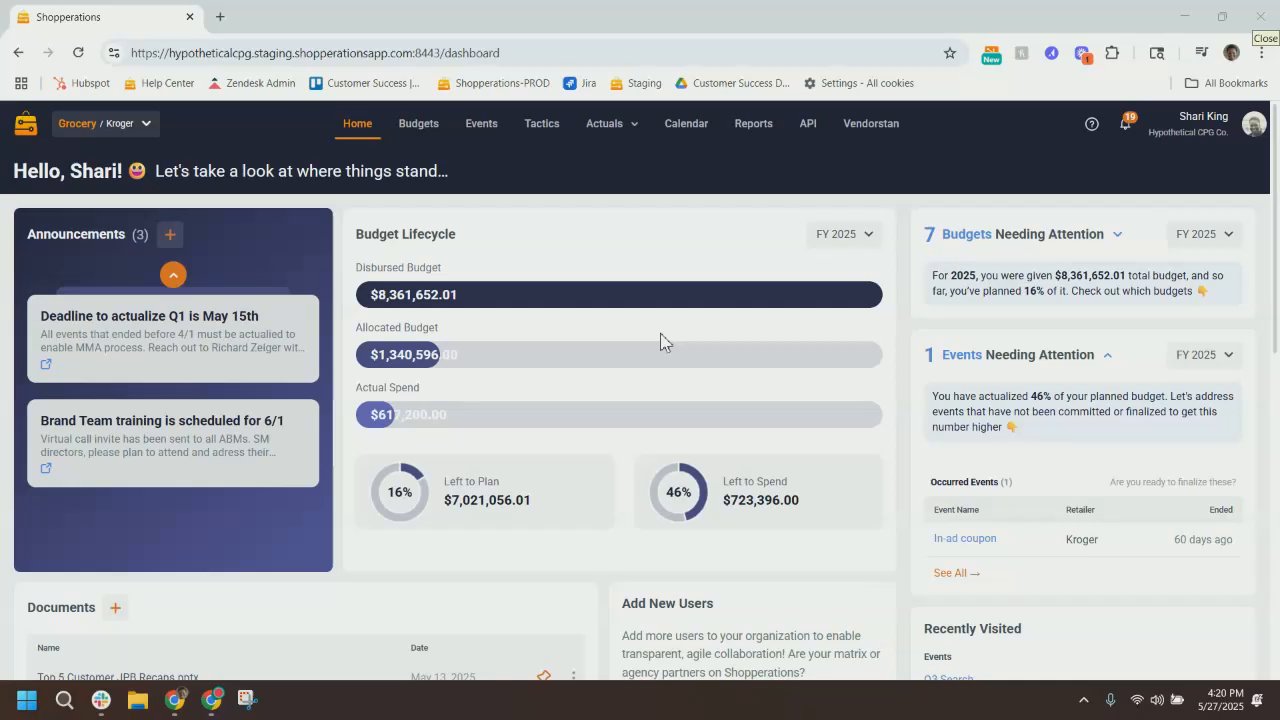Open the Calendar tab
The image size is (1280, 720).
(686, 124)
